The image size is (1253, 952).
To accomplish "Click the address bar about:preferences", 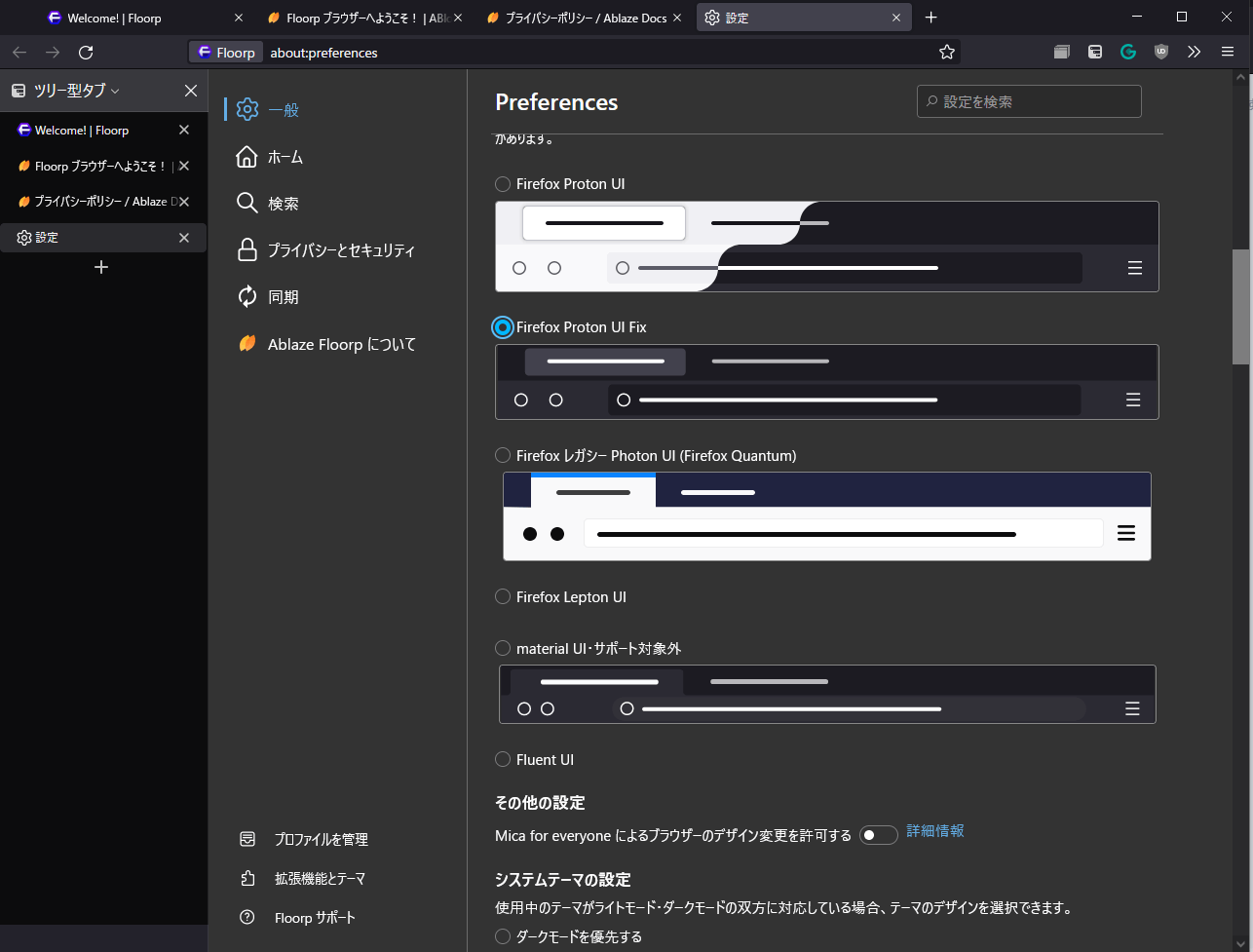I will tap(575, 53).
